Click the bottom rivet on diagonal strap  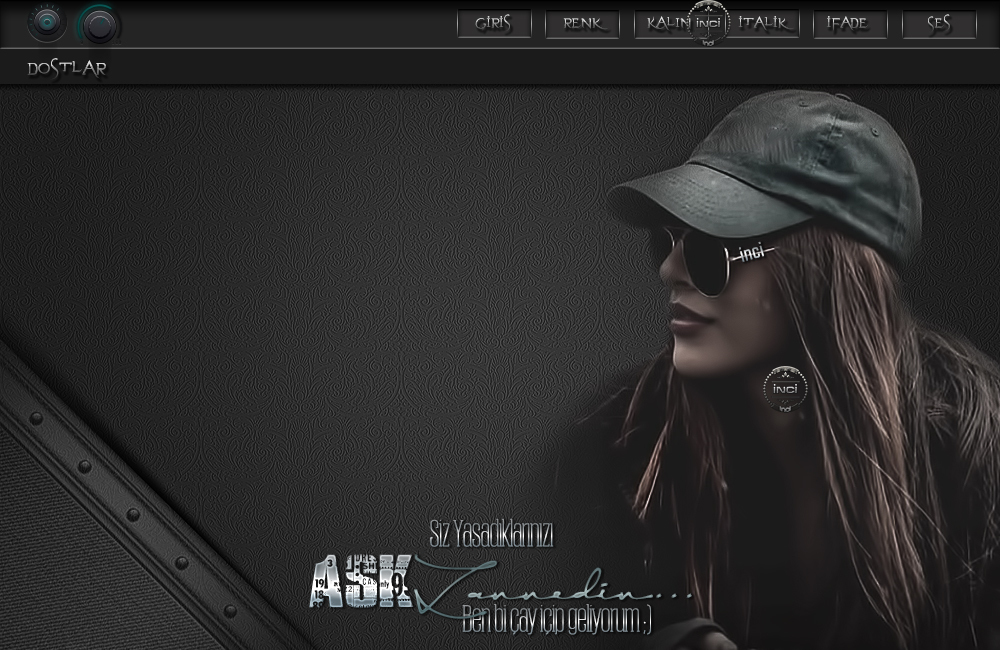coord(230,610)
